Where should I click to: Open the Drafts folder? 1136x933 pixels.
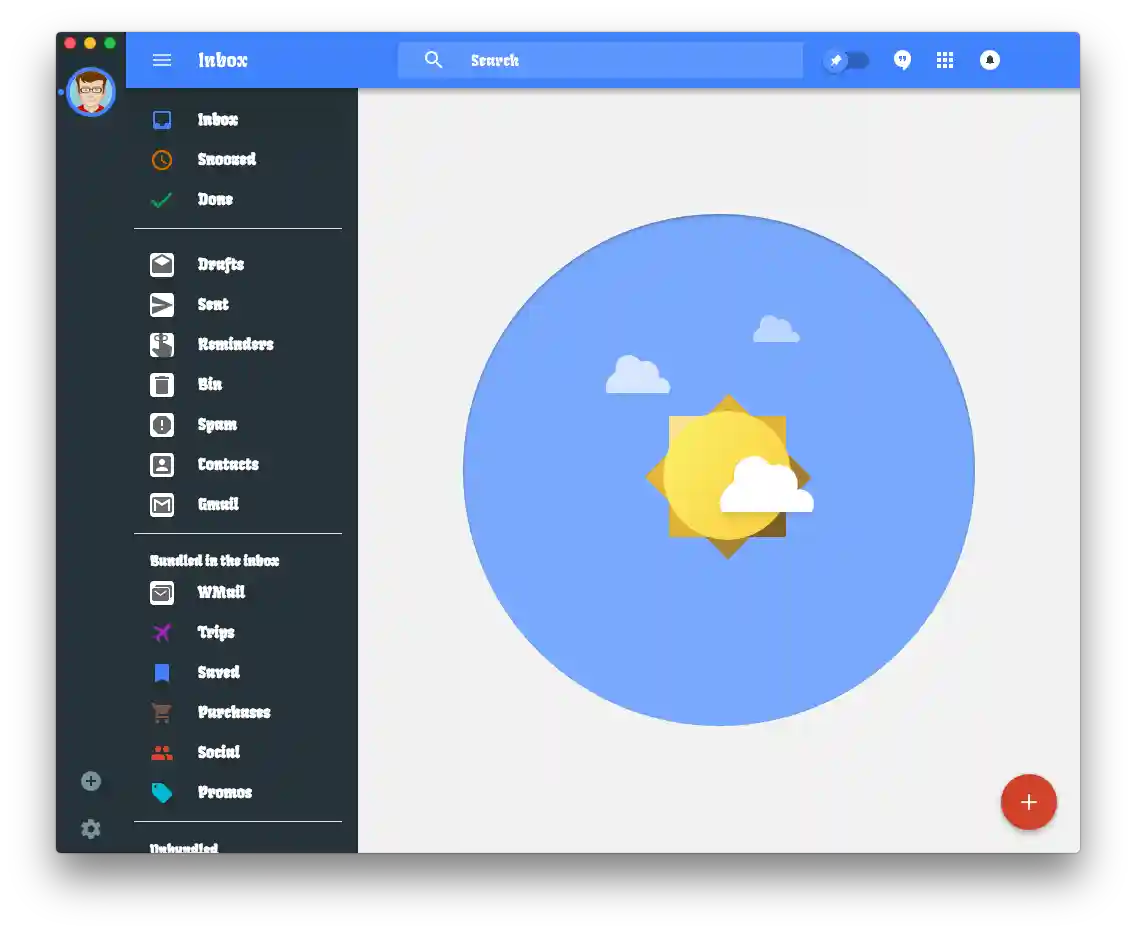220,265
